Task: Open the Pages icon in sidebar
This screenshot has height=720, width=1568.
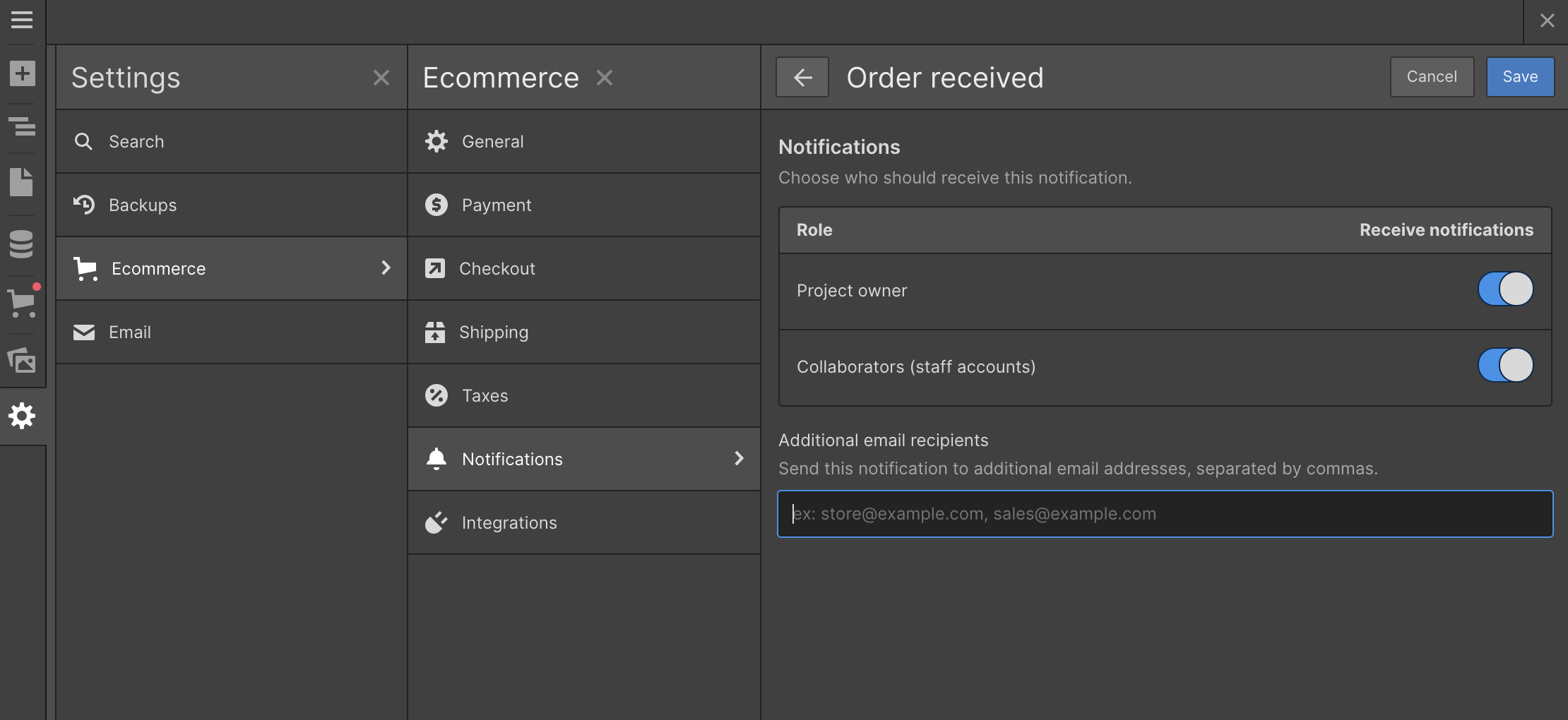Action: click(x=21, y=182)
